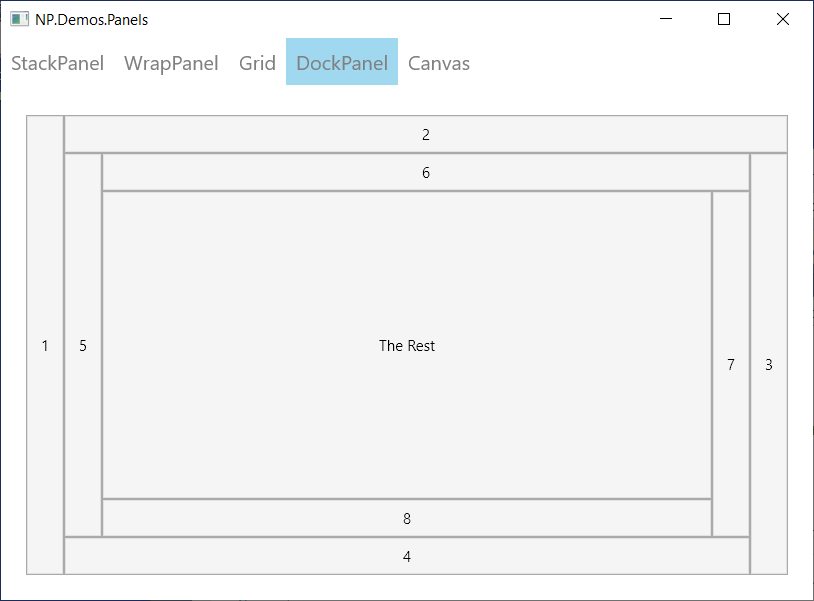Click inner right button labeled 7
814x601 pixels.
click(731, 364)
